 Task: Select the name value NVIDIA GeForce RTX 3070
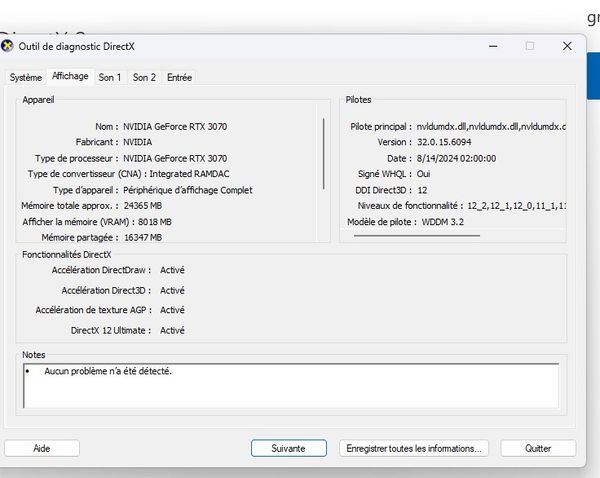tap(175, 127)
